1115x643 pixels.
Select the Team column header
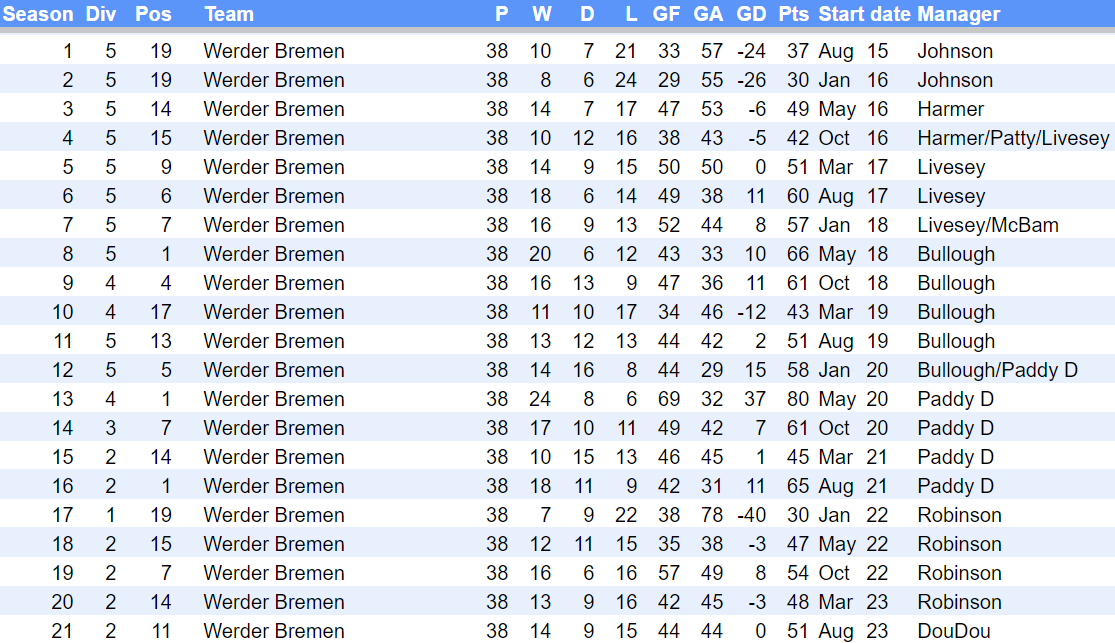click(x=229, y=14)
